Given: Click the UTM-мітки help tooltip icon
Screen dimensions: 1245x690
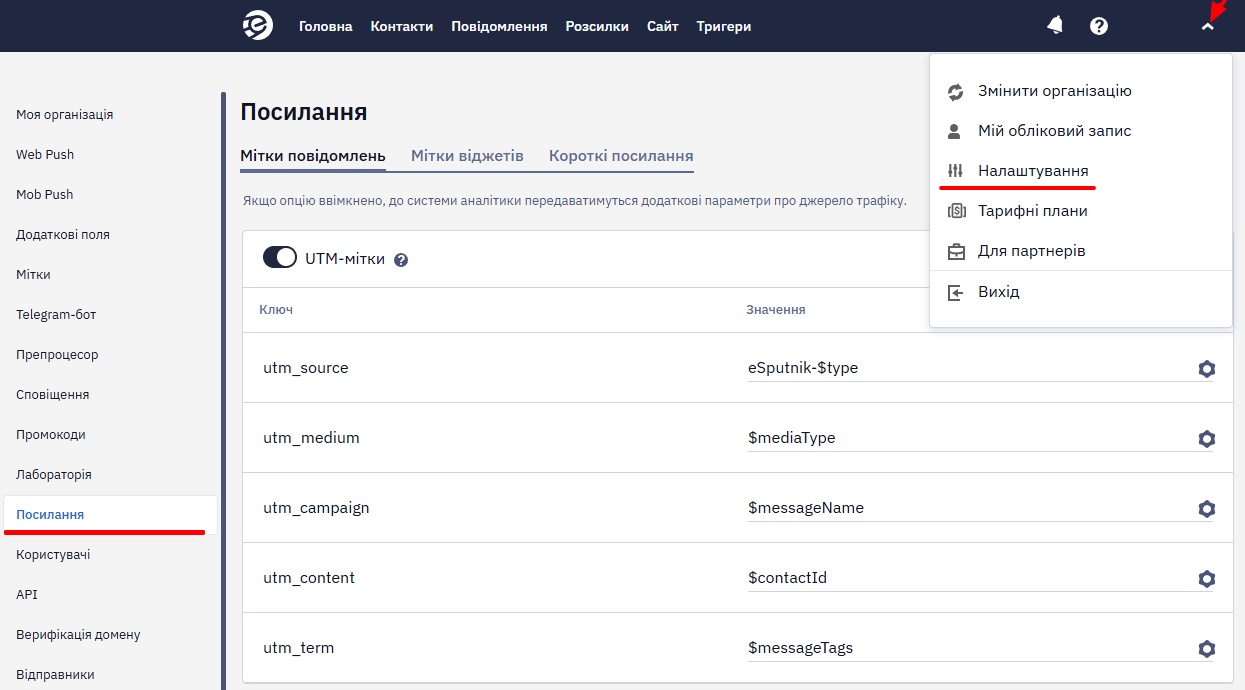Looking at the screenshot, I should click(x=401, y=260).
